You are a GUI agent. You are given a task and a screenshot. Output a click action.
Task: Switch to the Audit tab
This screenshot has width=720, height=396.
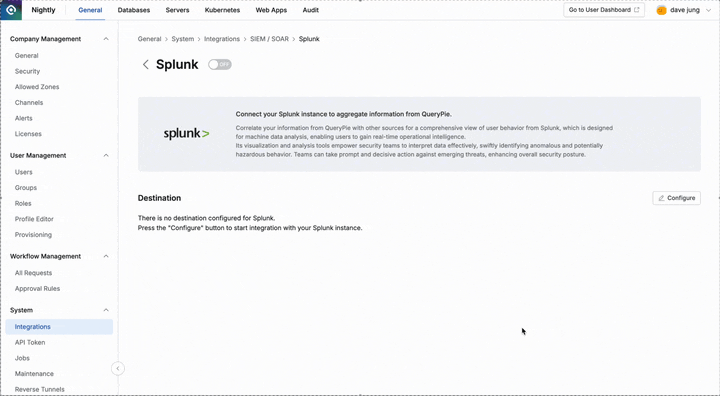click(310, 10)
